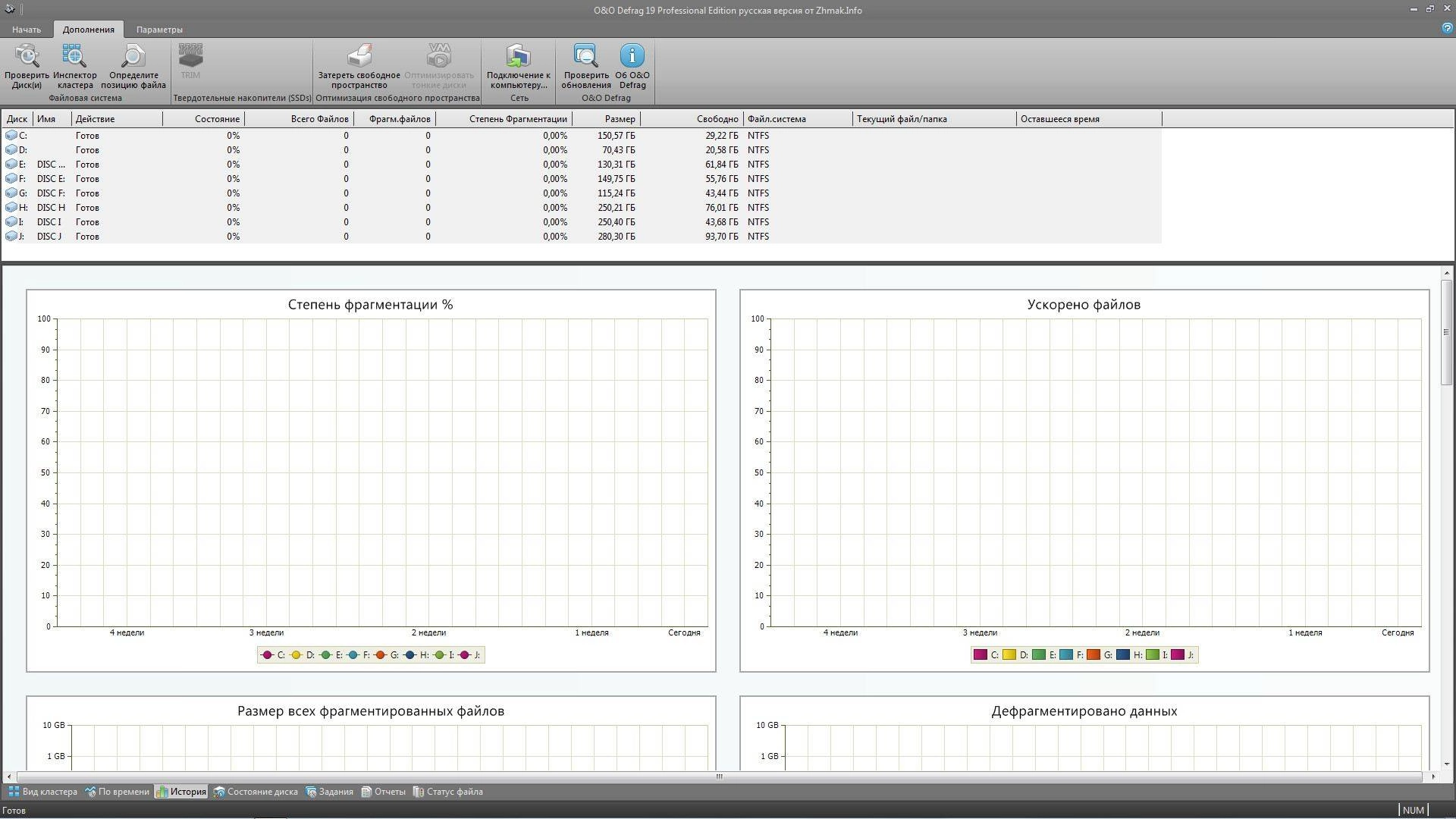
Task: Select drive F: icon in list
Action: pos(11,179)
